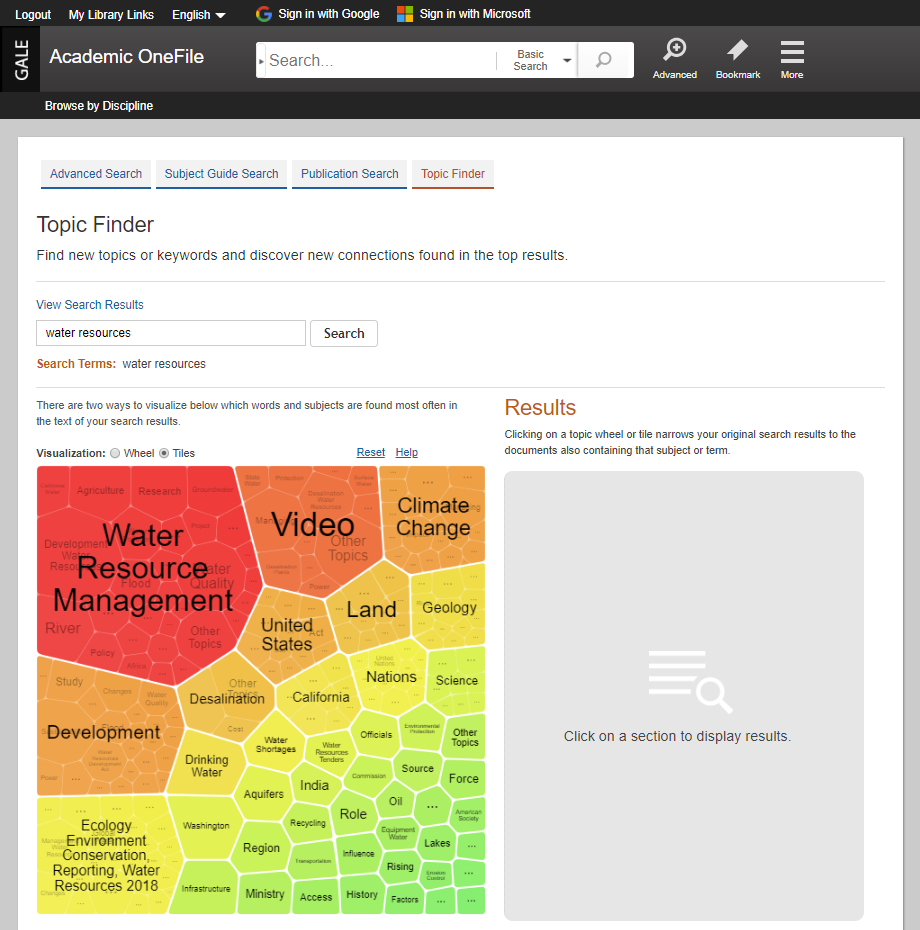The height and width of the screenshot is (930, 920).
Task: Click the Drinking Water tile
Action: 206,766
